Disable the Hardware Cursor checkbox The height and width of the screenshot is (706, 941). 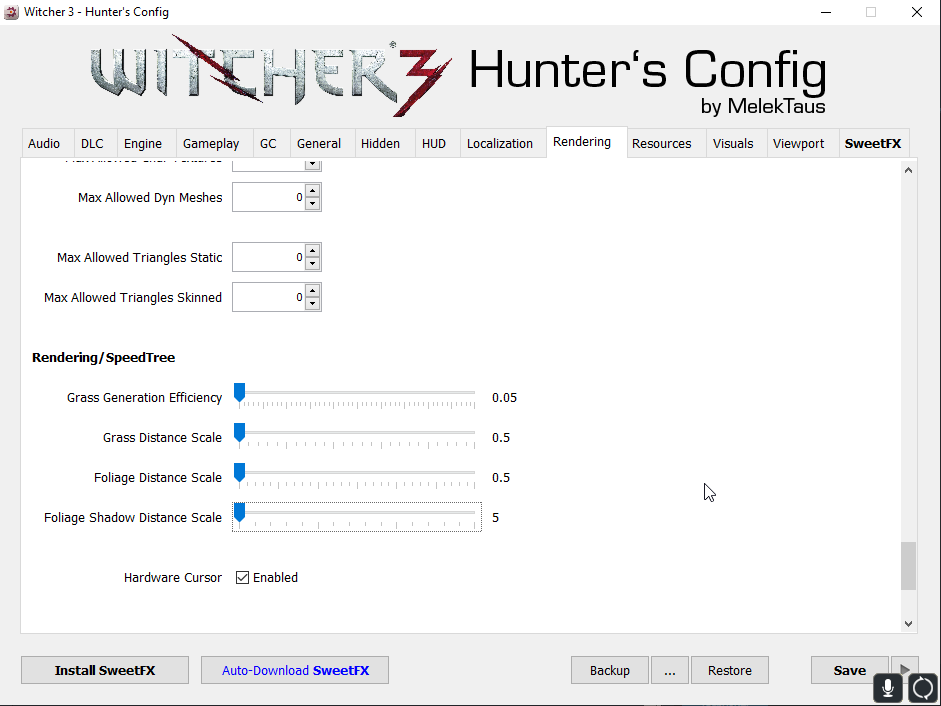pos(242,578)
